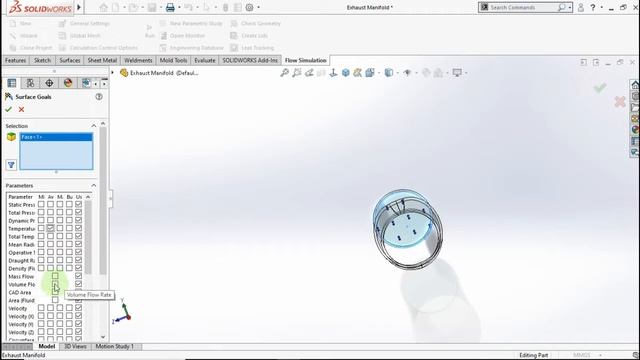Switch to the Features tab
The width and height of the screenshot is (640, 360).
[16, 60]
